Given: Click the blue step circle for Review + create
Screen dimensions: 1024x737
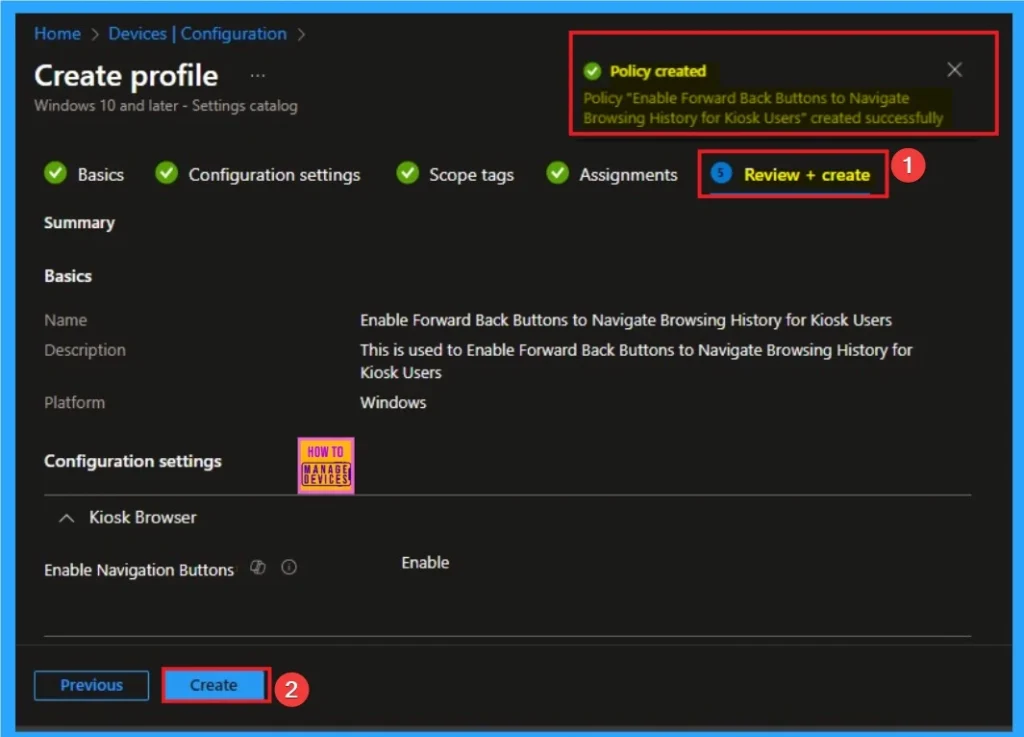Looking at the screenshot, I should [720, 174].
